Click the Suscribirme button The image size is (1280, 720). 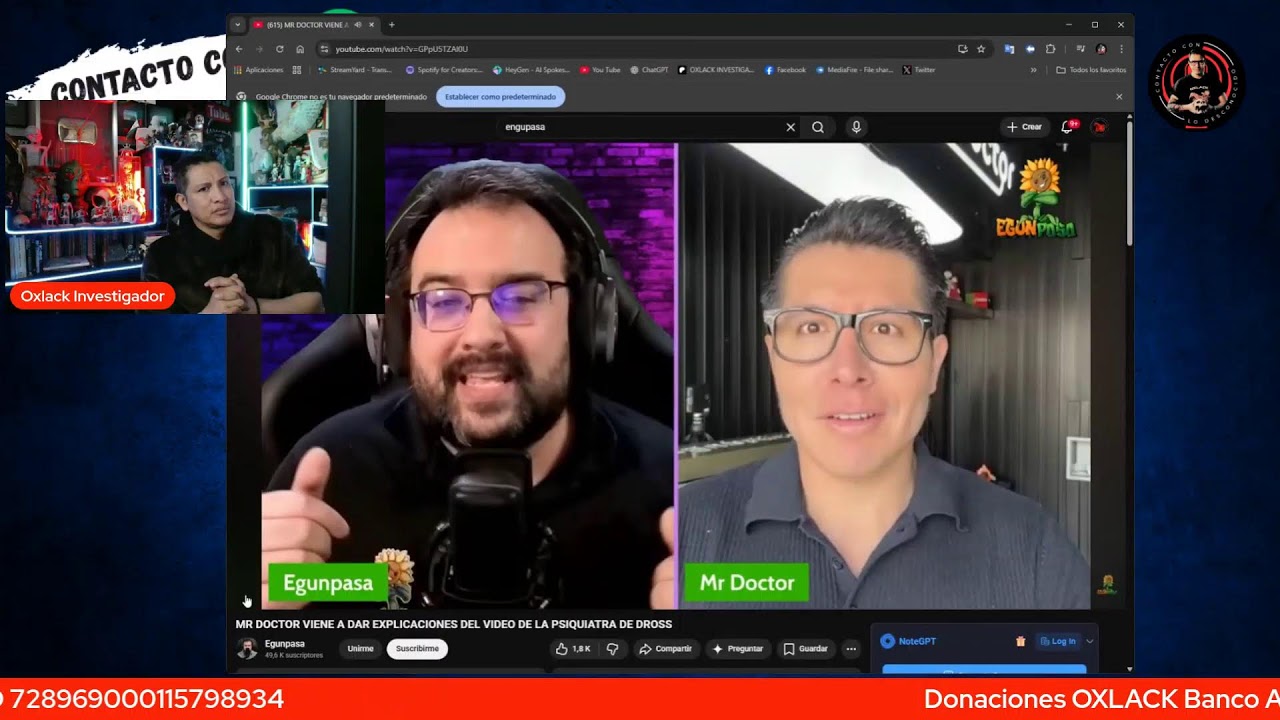[x=417, y=649]
